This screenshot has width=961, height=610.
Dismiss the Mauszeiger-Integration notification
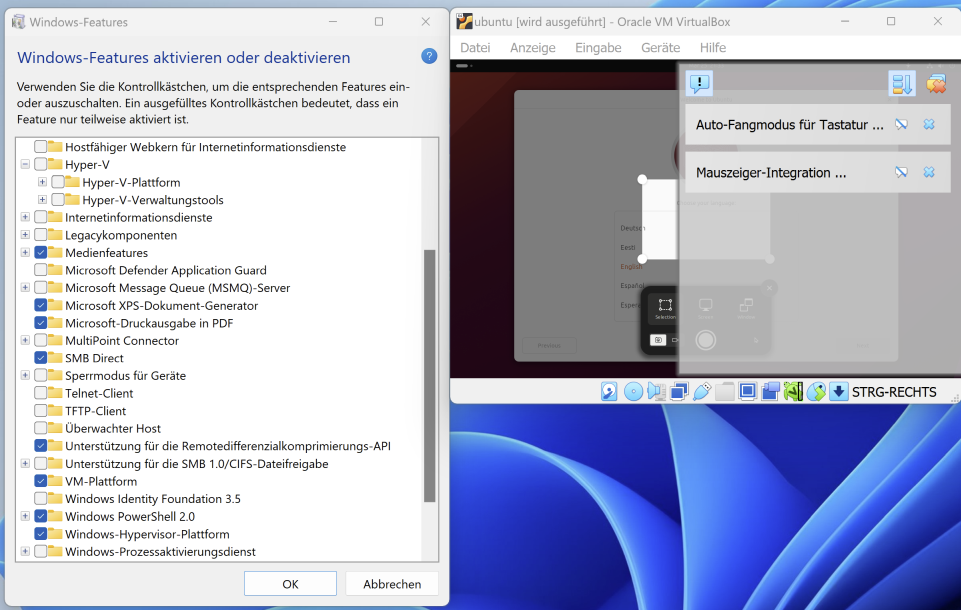(929, 172)
